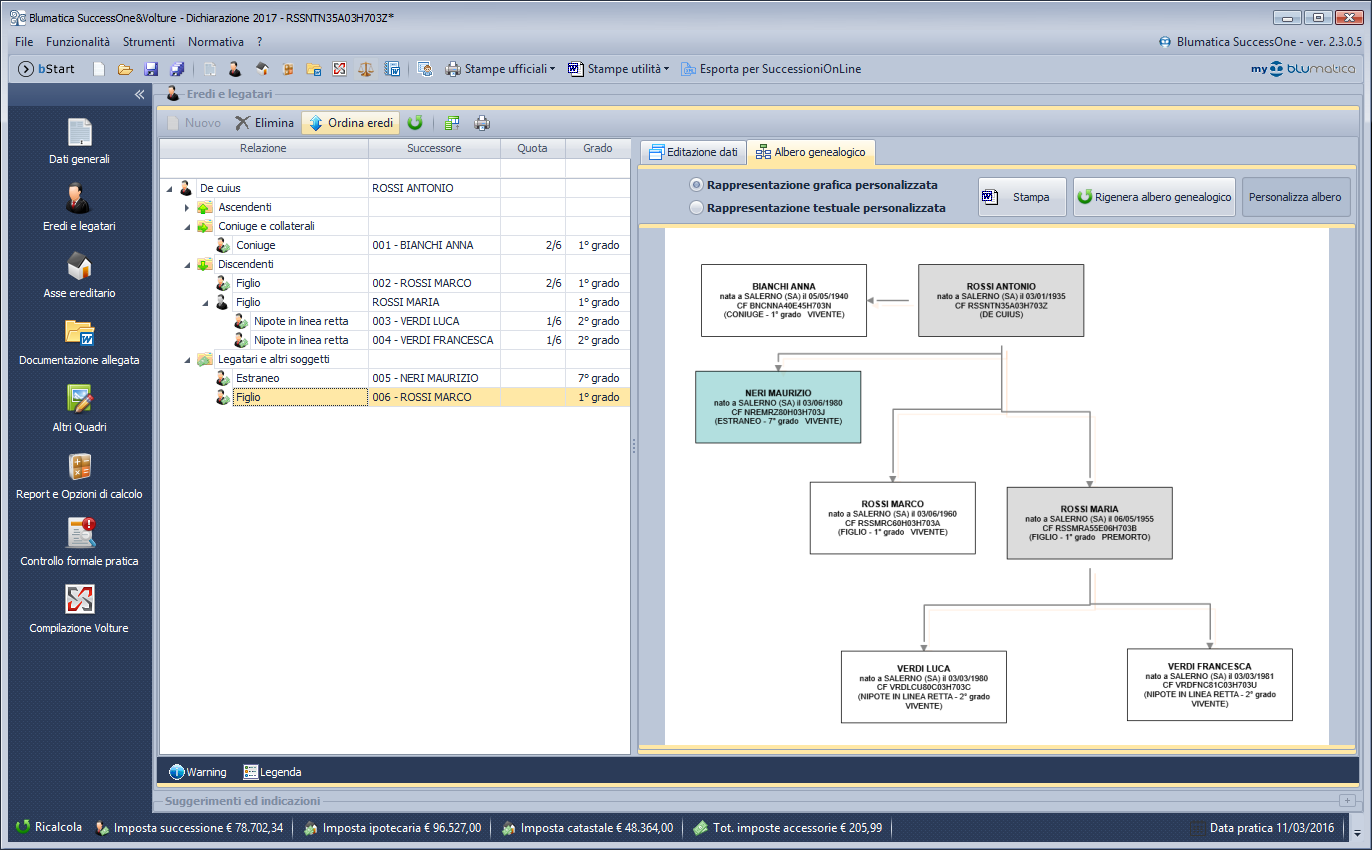Image resolution: width=1372 pixels, height=850 pixels.
Task: Click the scales of justice toolbar icon
Action: pyautogui.click(x=366, y=69)
